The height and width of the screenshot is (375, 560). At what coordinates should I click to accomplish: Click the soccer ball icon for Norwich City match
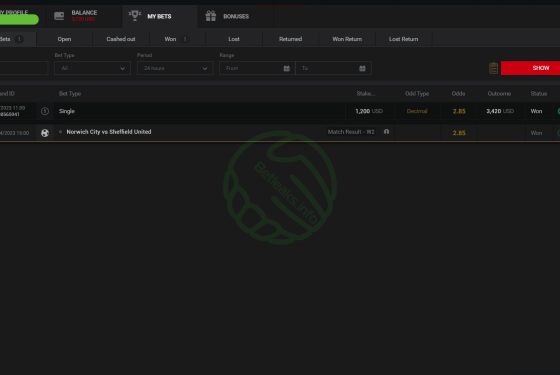point(45,133)
